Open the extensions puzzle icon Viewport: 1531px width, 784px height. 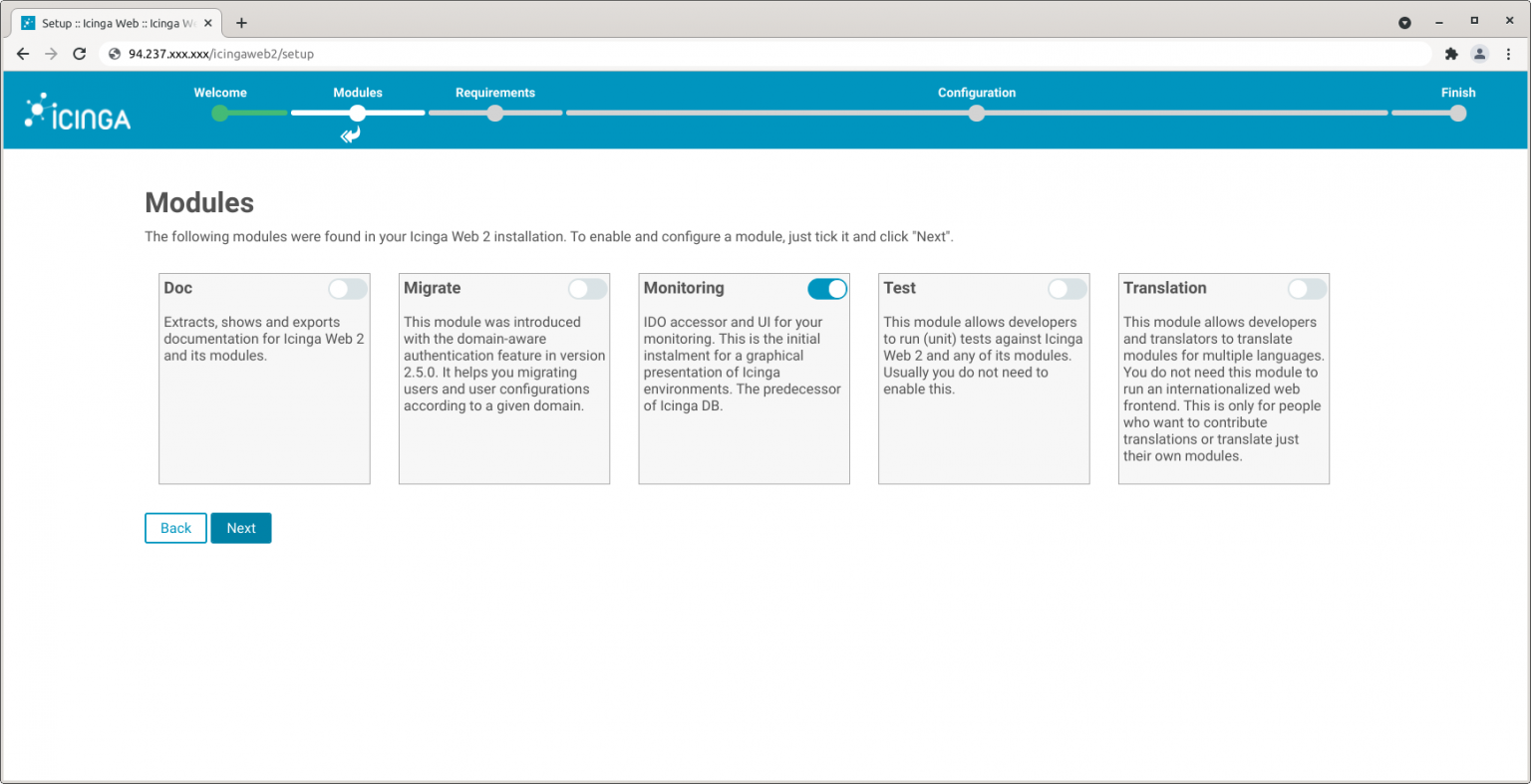1451,54
